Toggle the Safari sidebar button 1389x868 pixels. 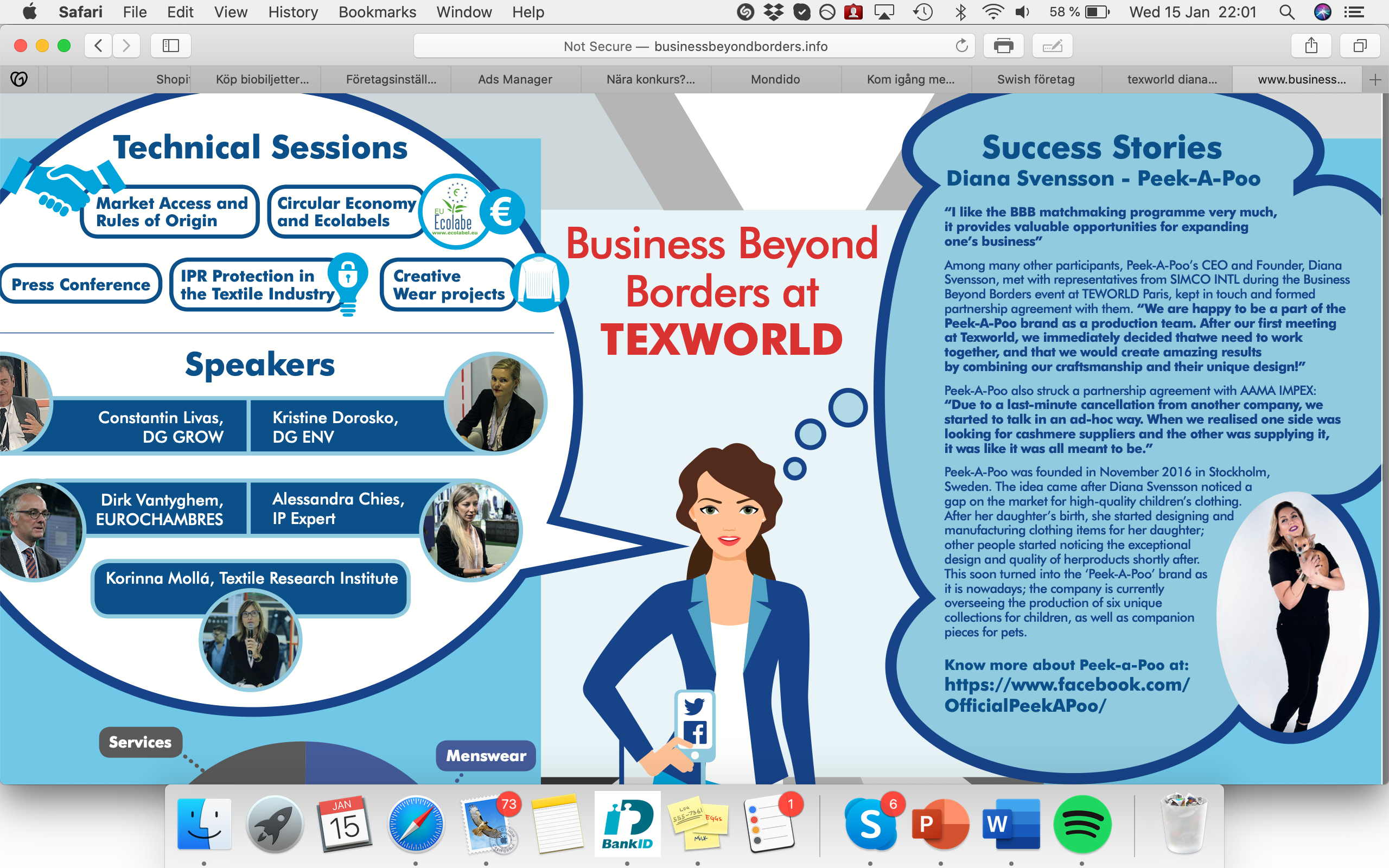coord(170,46)
